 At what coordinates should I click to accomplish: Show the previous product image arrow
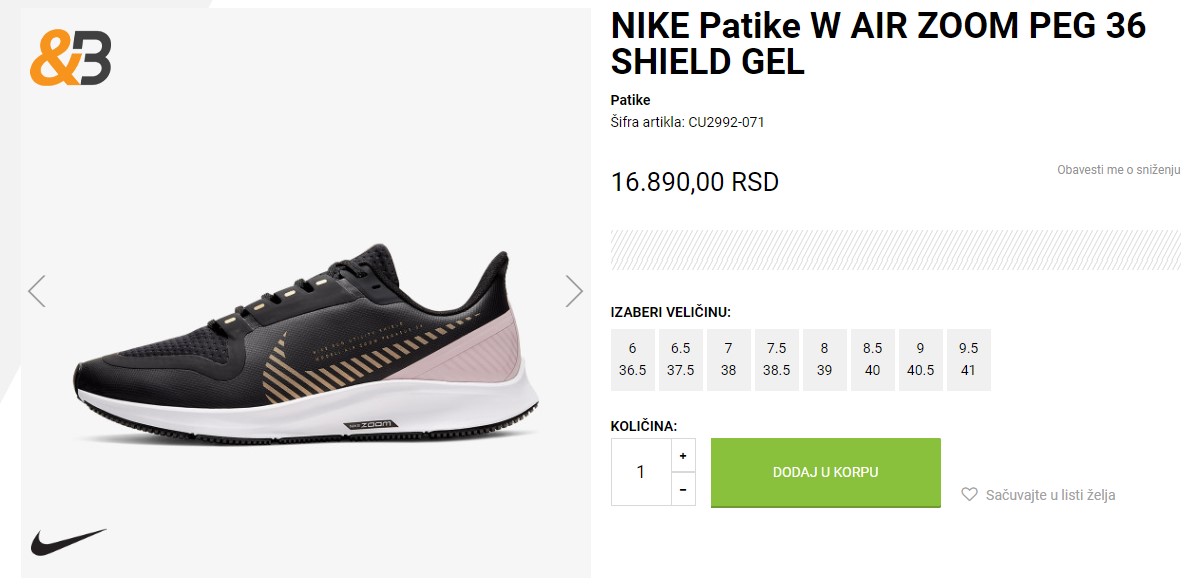pos(37,291)
